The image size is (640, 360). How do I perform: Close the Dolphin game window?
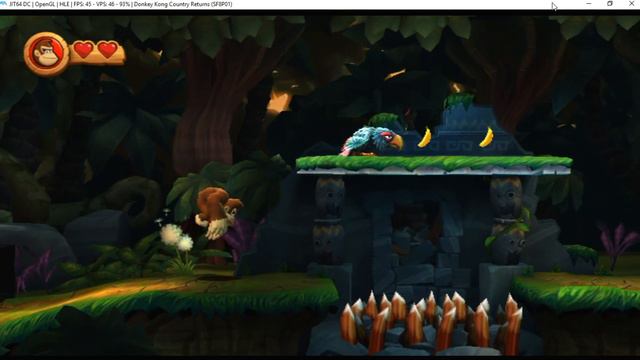pyautogui.click(x=631, y=4)
